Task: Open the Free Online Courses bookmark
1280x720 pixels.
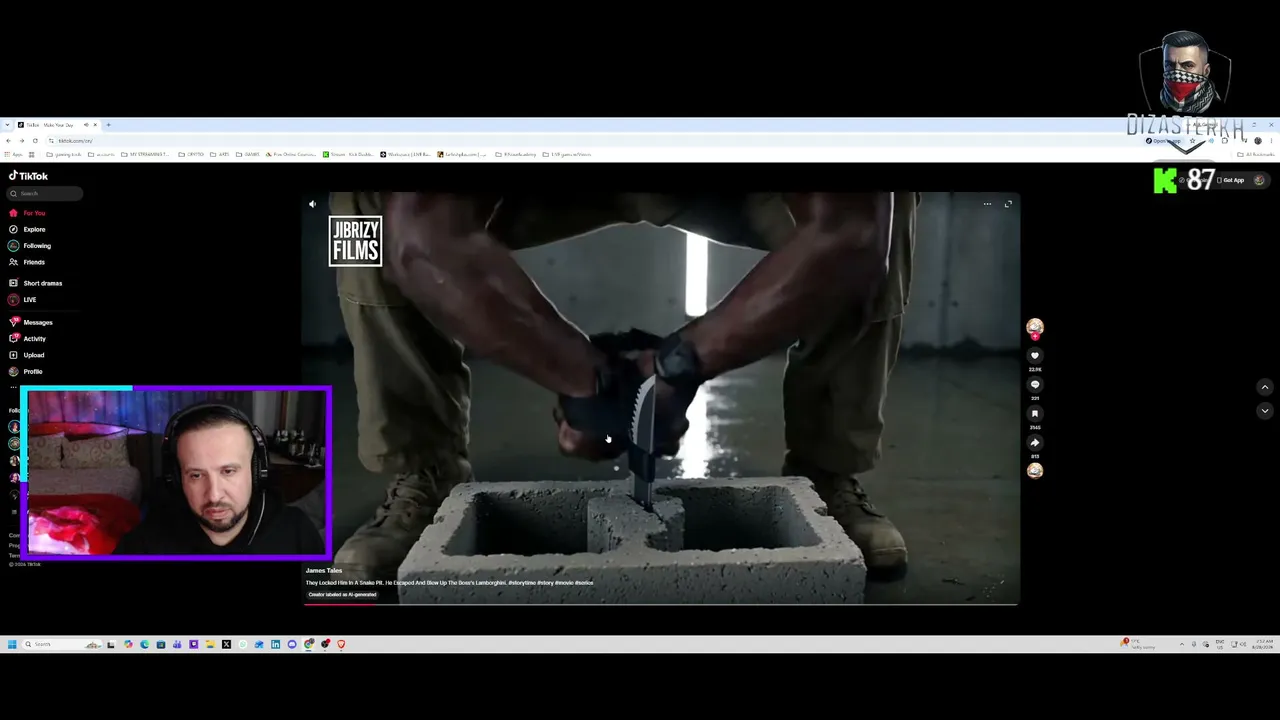Action: tap(291, 154)
